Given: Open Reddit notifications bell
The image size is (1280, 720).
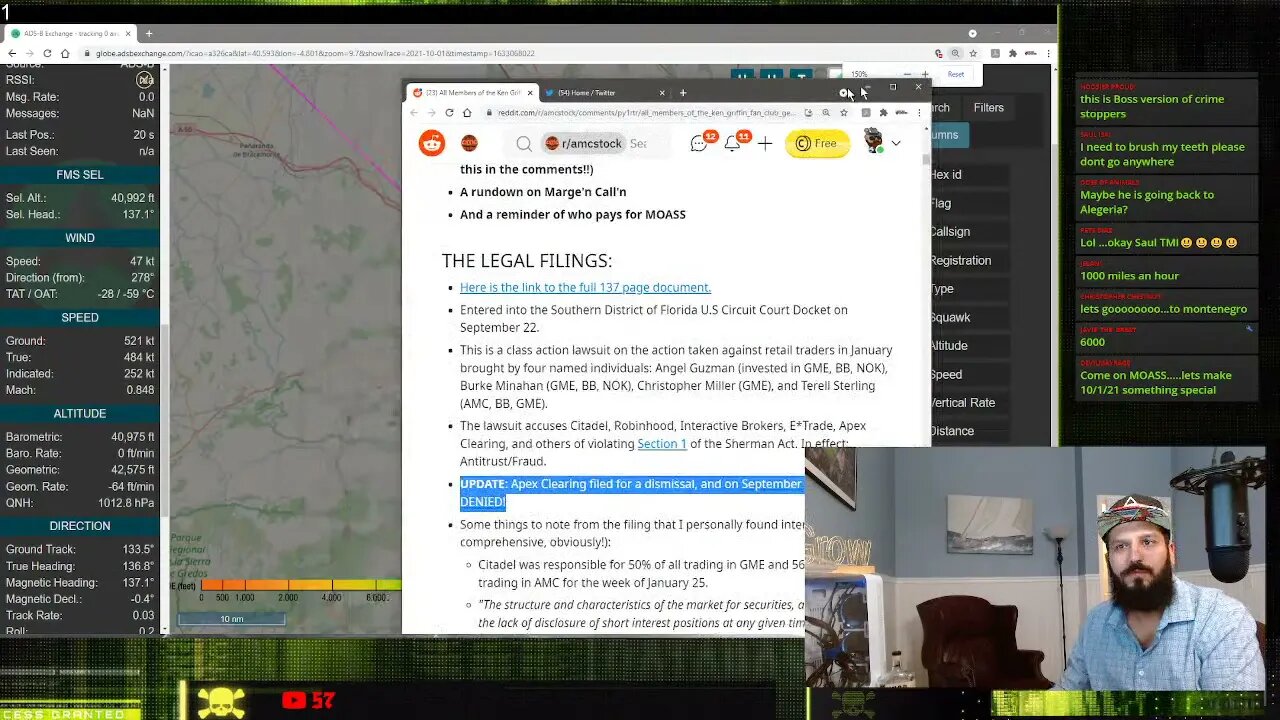Looking at the screenshot, I should tap(732, 143).
